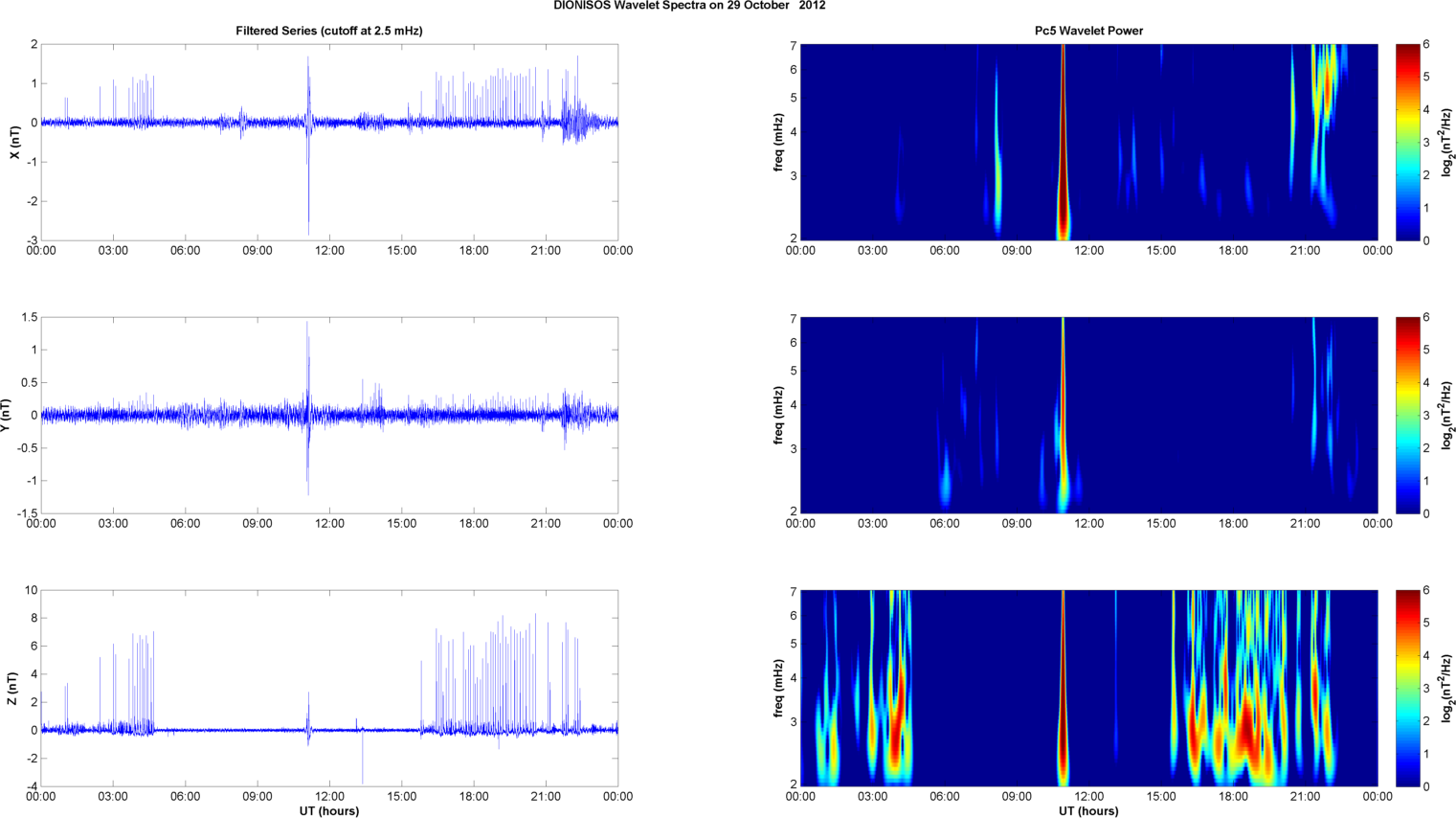The height and width of the screenshot is (818, 1456).
Task: Click '18:00' tick under Z wavelet spectrogram
Action: (1233, 797)
